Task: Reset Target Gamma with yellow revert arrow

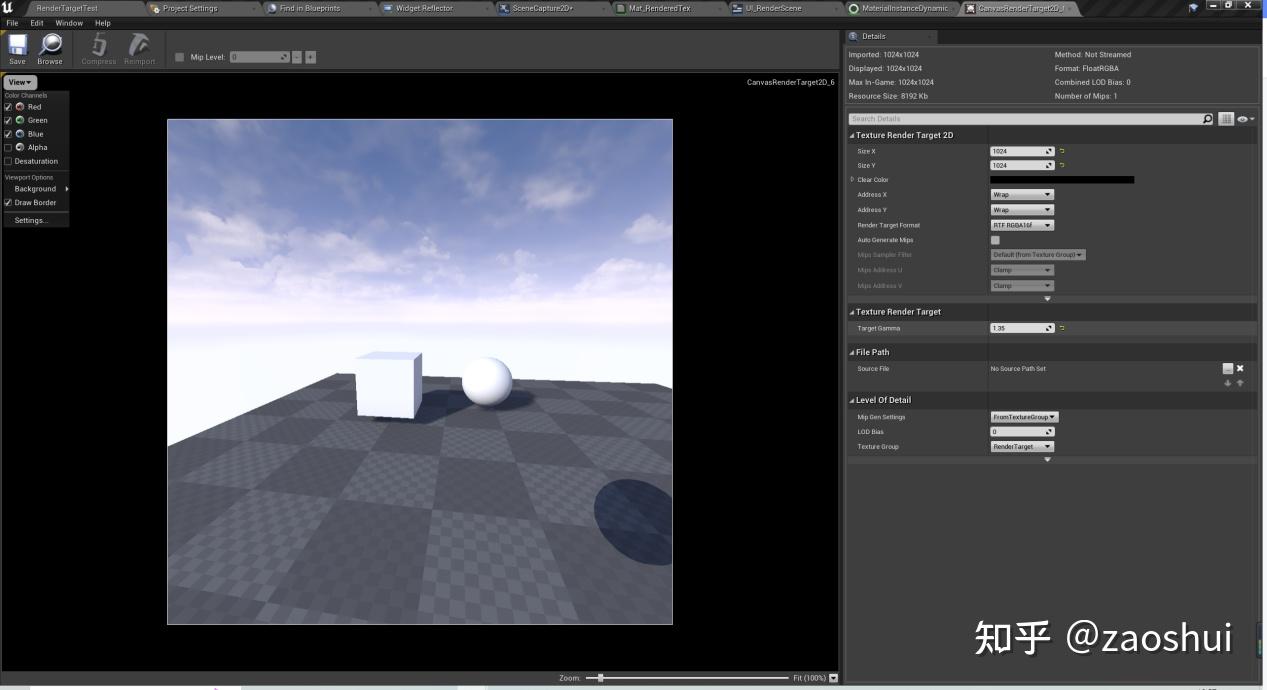Action: click(1061, 327)
